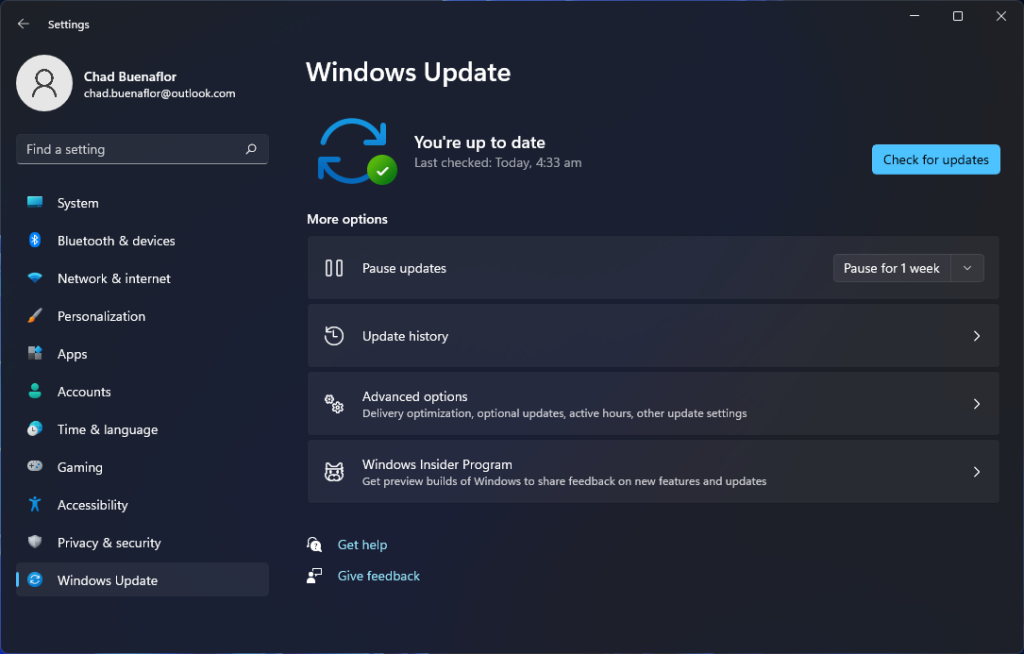The height and width of the screenshot is (654, 1024).
Task: Click the Delivery optimization description text
Action: [554, 413]
